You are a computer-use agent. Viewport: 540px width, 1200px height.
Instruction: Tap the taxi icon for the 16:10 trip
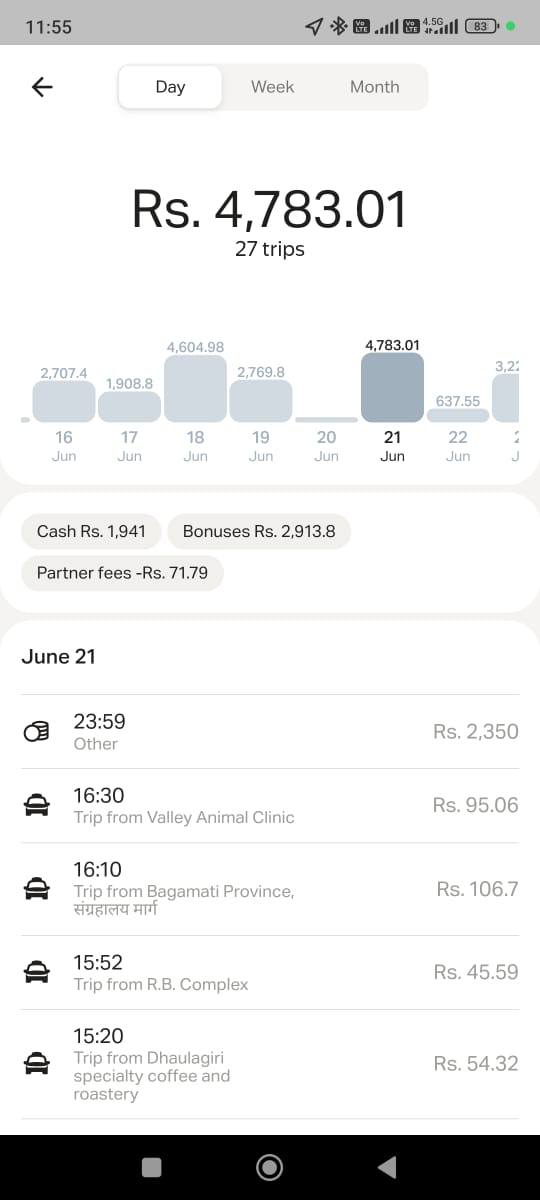pyautogui.click(x=36, y=889)
